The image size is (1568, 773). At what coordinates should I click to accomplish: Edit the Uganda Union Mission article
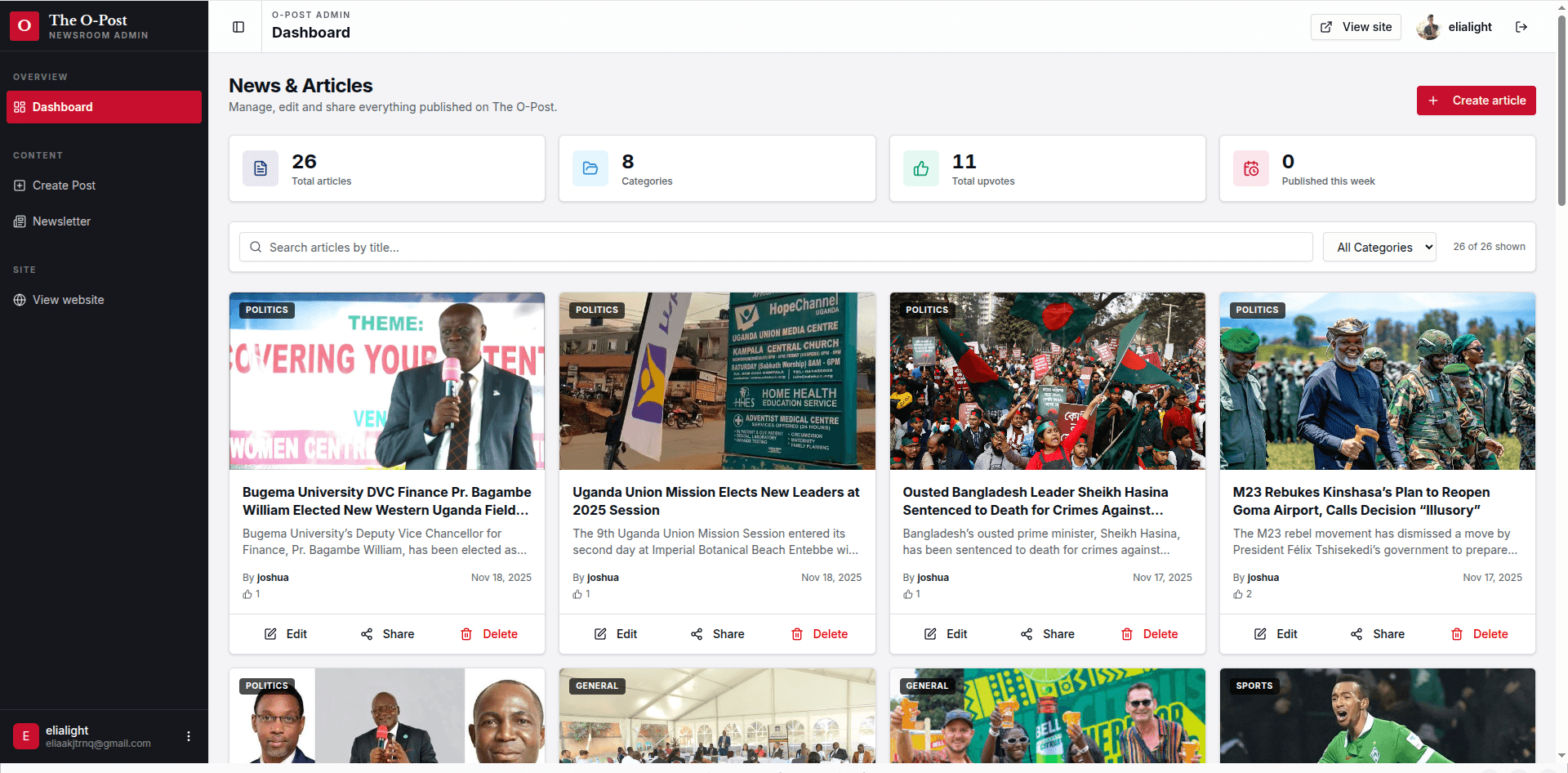tap(616, 634)
